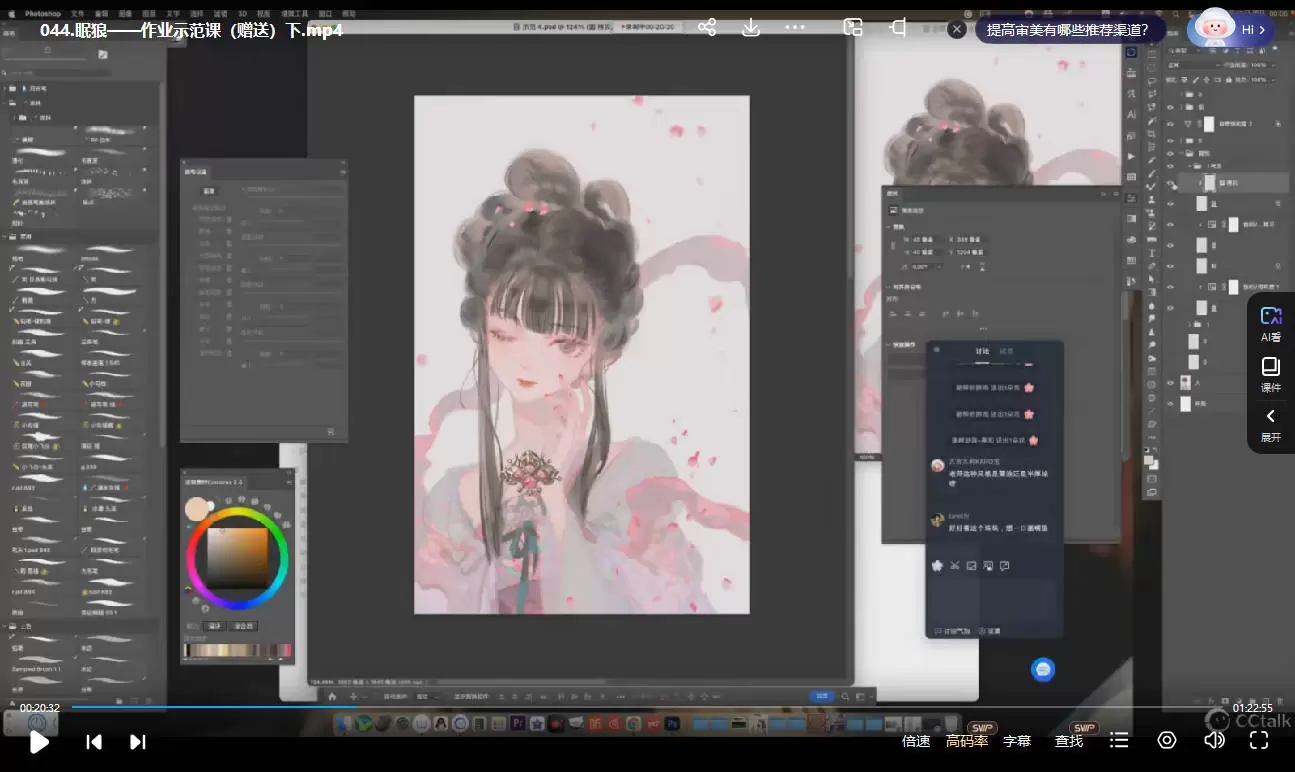1295x772 pixels.
Task: Open the 高码率 quality selector
Action: pos(967,741)
